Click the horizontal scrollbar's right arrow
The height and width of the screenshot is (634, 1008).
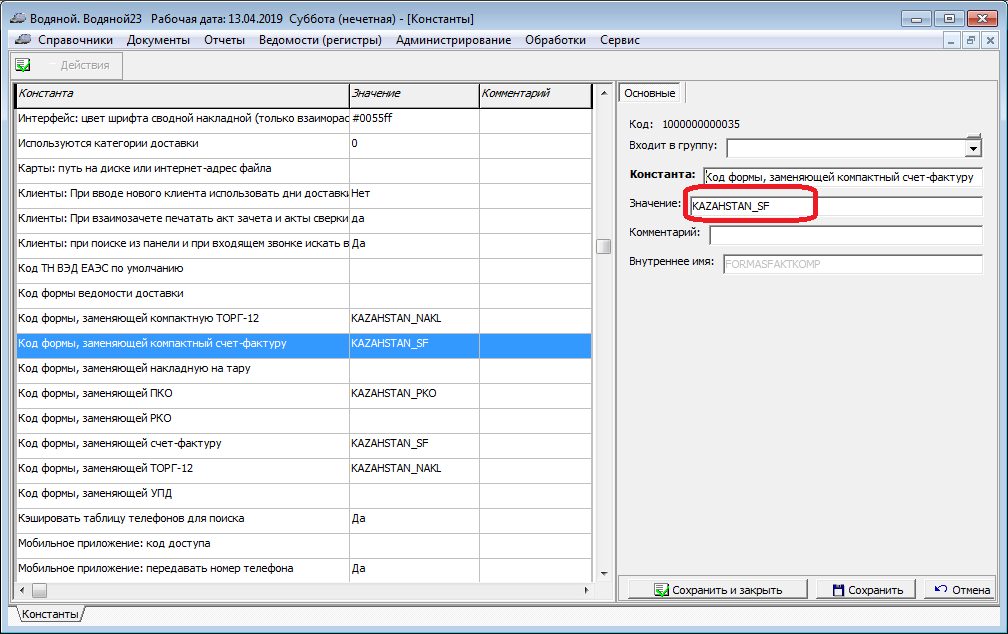585,589
